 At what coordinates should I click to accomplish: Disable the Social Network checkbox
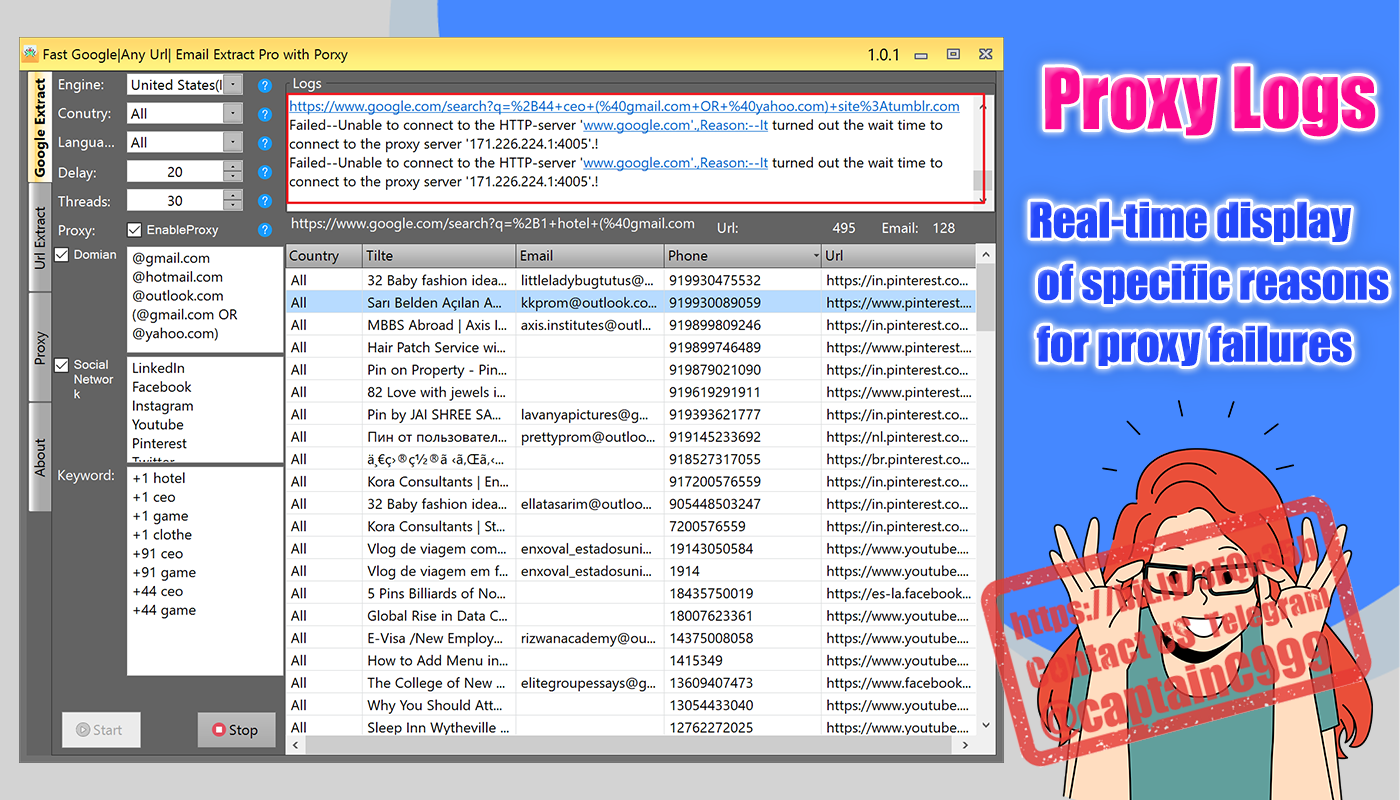click(62, 365)
